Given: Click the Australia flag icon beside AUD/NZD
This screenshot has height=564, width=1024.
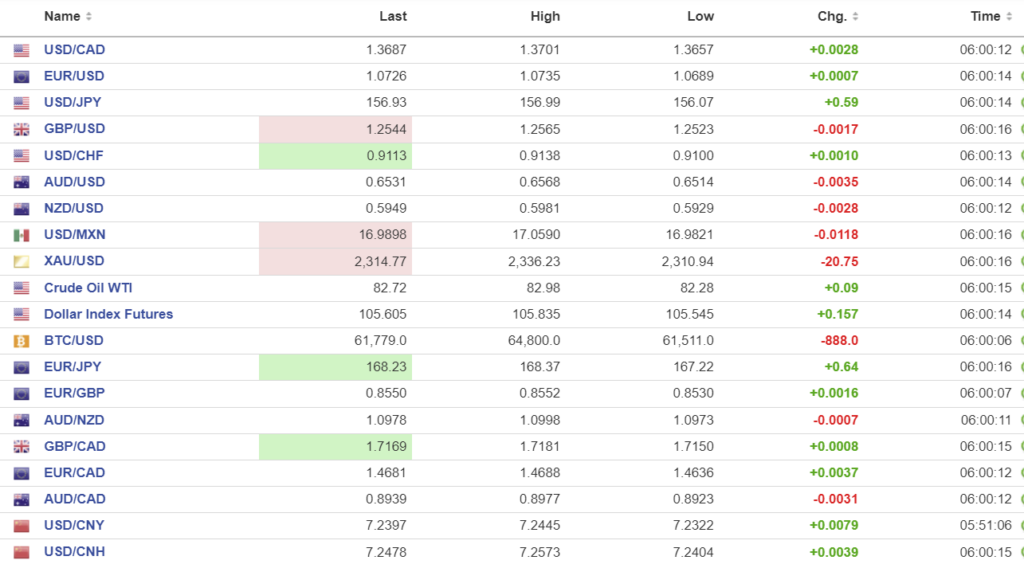Looking at the screenshot, I should tap(21, 420).
